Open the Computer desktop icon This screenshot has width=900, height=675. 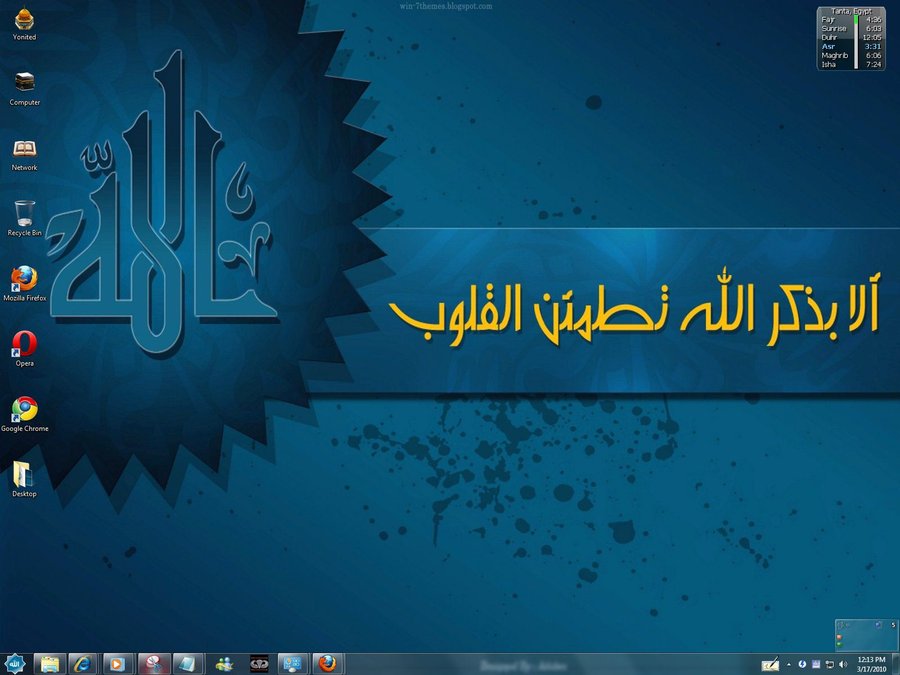pyautogui.click(x=24, y=85)
